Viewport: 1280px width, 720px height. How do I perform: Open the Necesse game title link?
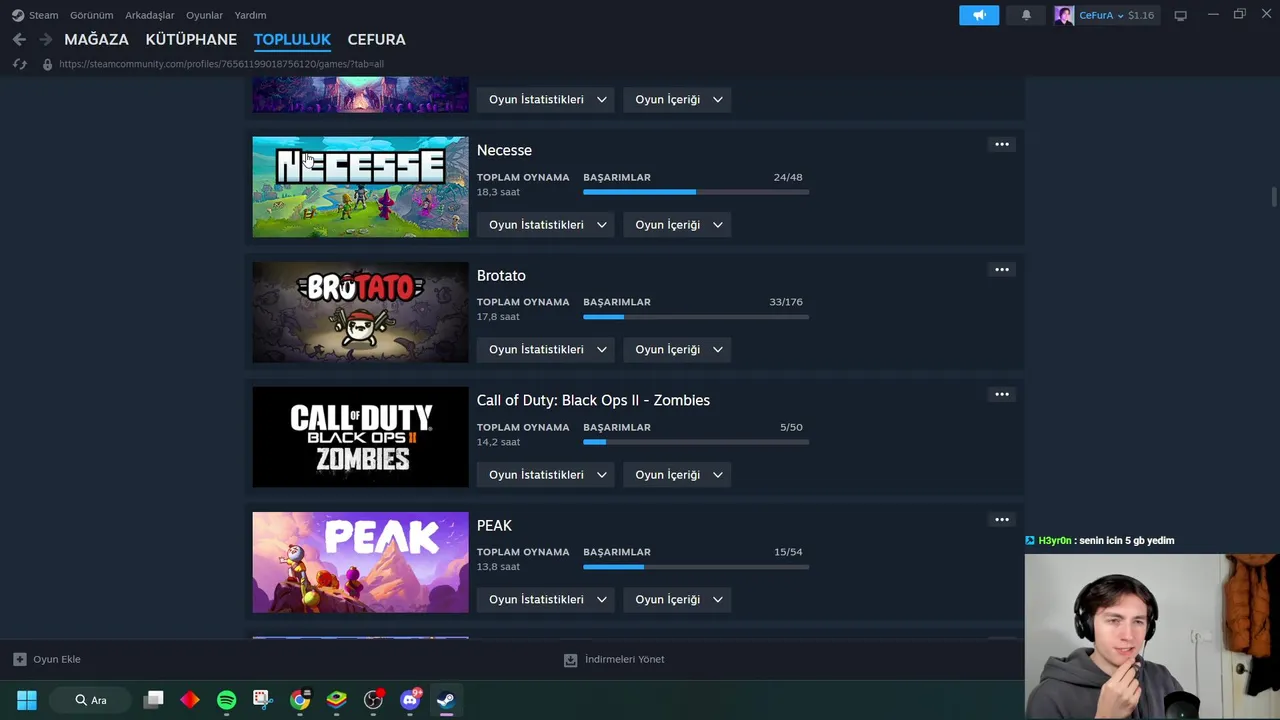coord(504,150)
